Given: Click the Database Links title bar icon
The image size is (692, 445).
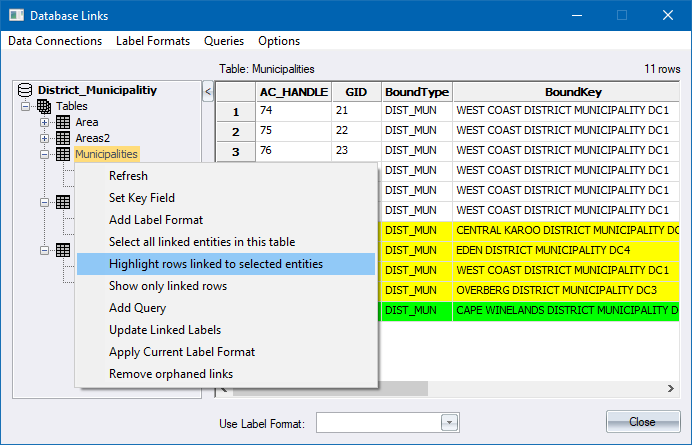Looking at the screenshot, I should pos(14,16).
